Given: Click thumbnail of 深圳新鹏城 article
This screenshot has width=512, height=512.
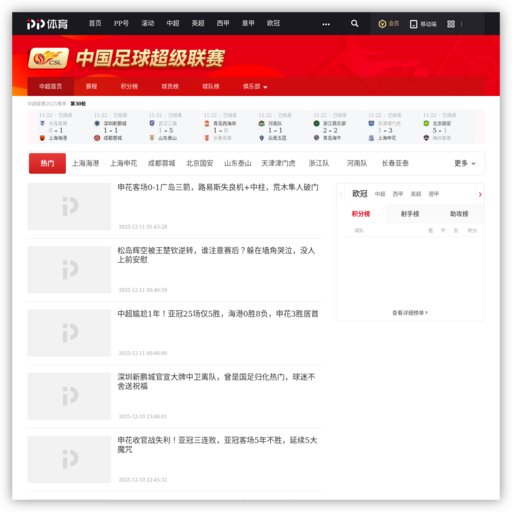Looking at the screenshot, I should point(69,396).
